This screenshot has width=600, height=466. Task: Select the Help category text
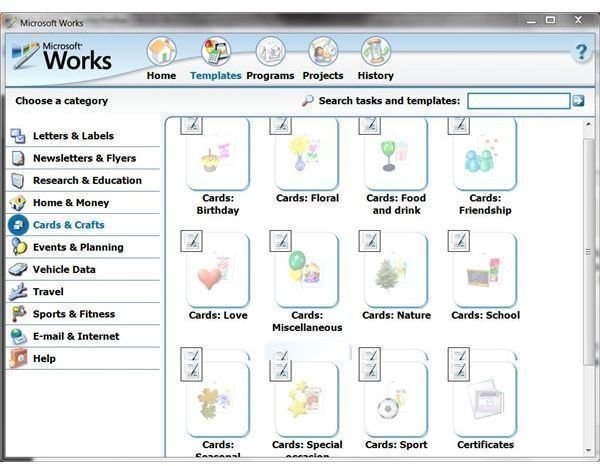(44, 358)
